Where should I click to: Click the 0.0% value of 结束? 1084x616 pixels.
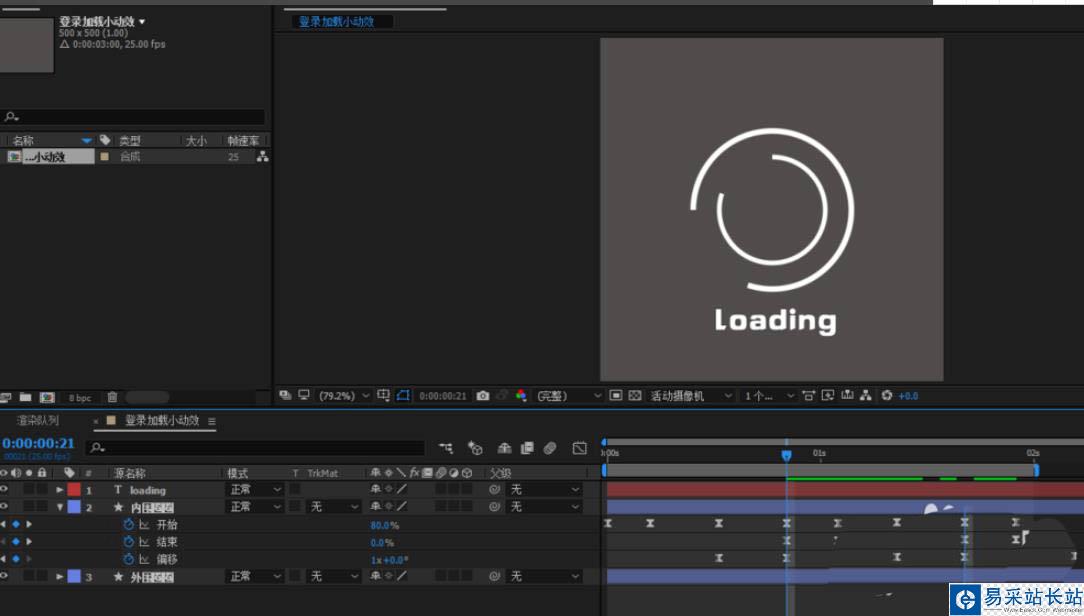[382, 543]
